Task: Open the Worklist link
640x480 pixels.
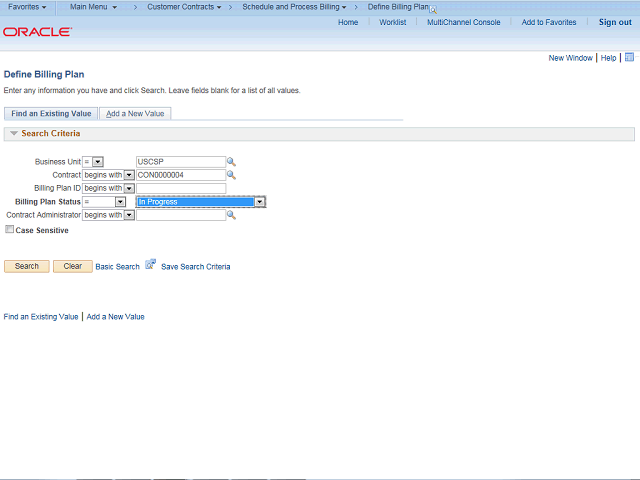Action: [x=393, y=22]
